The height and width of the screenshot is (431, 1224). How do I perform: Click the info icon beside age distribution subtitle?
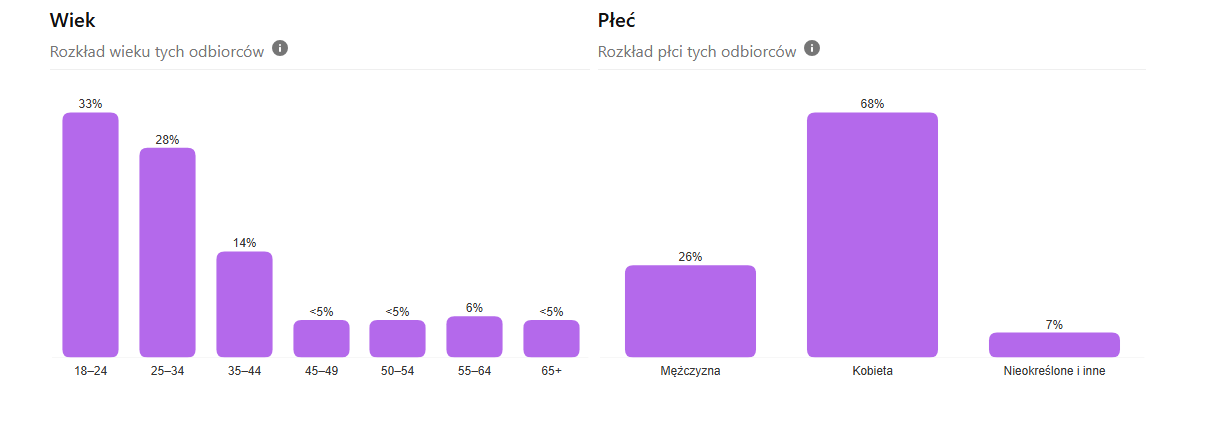pyautogui.click(x=280, y=49)
